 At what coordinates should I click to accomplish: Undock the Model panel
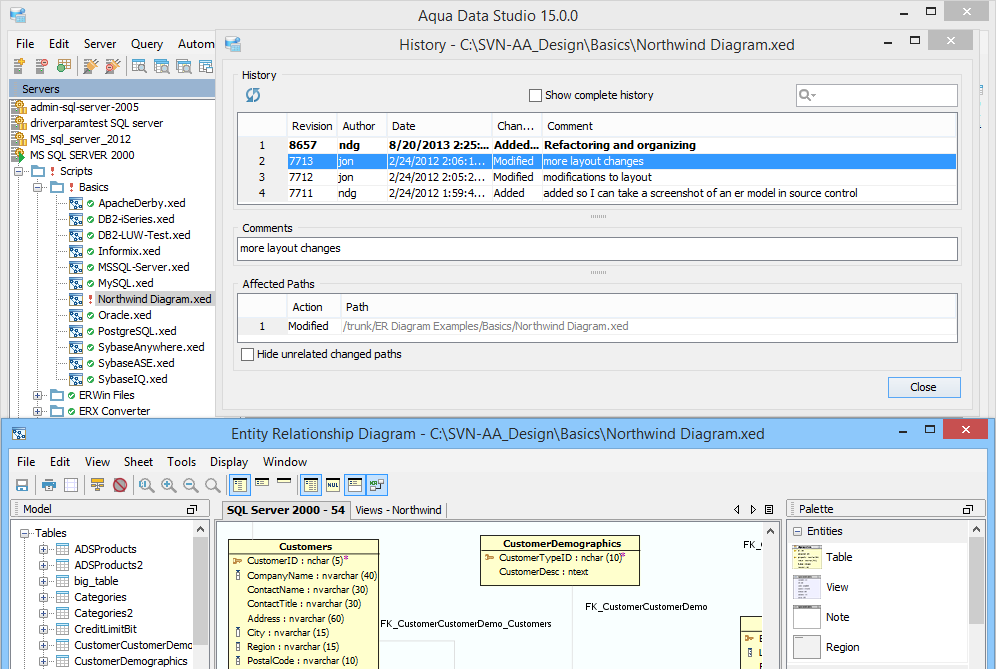[x=191, y=510]
